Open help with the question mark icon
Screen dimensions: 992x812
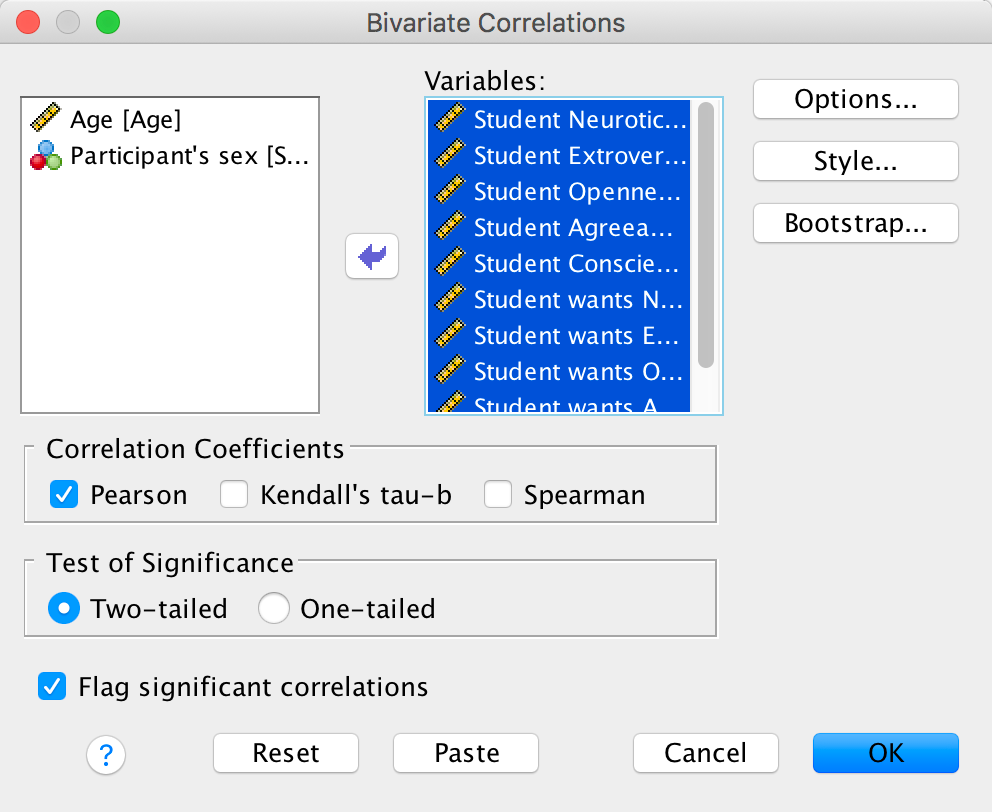pyautogui.click(x=107, y=754)
